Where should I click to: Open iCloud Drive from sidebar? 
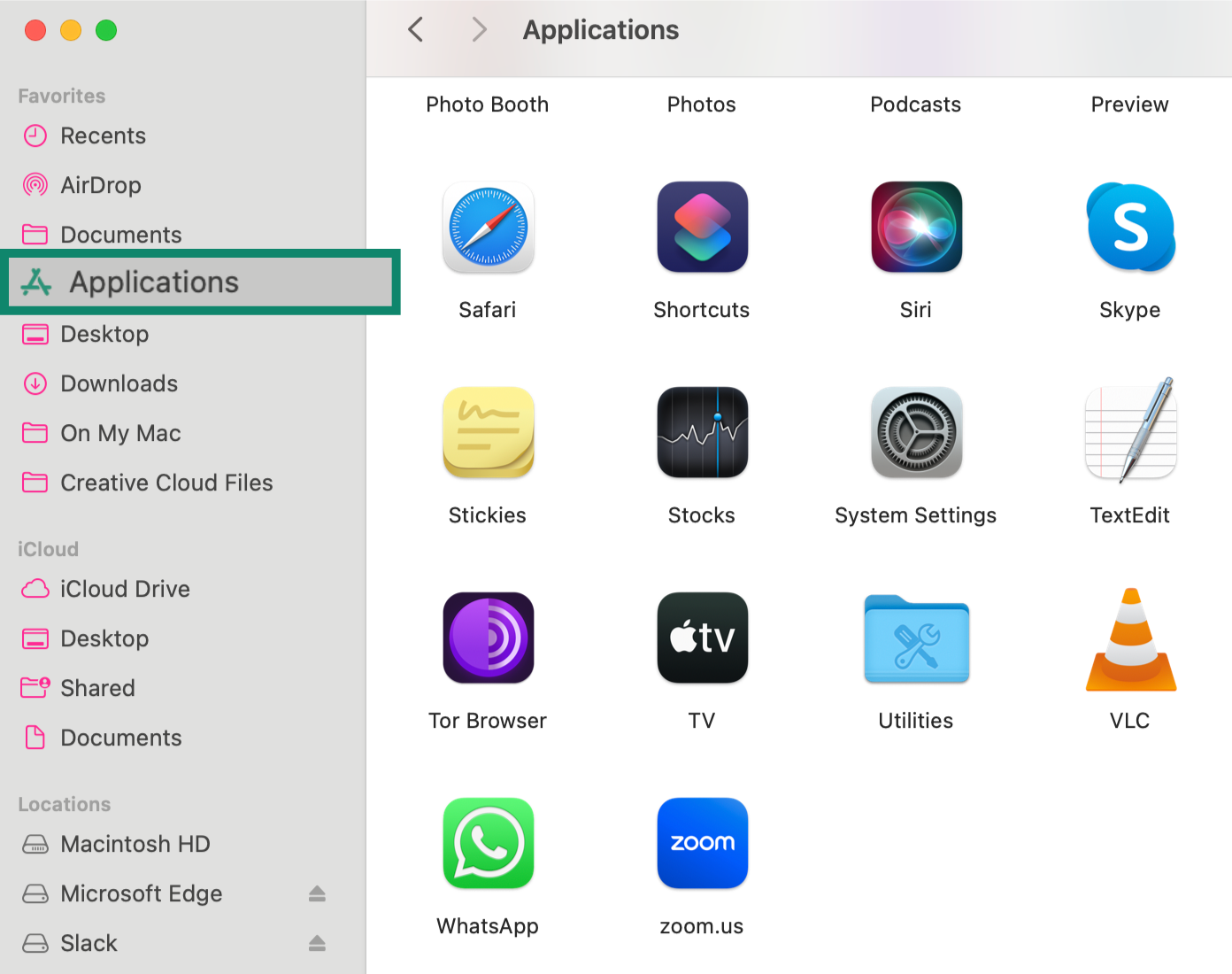point(125,589)
